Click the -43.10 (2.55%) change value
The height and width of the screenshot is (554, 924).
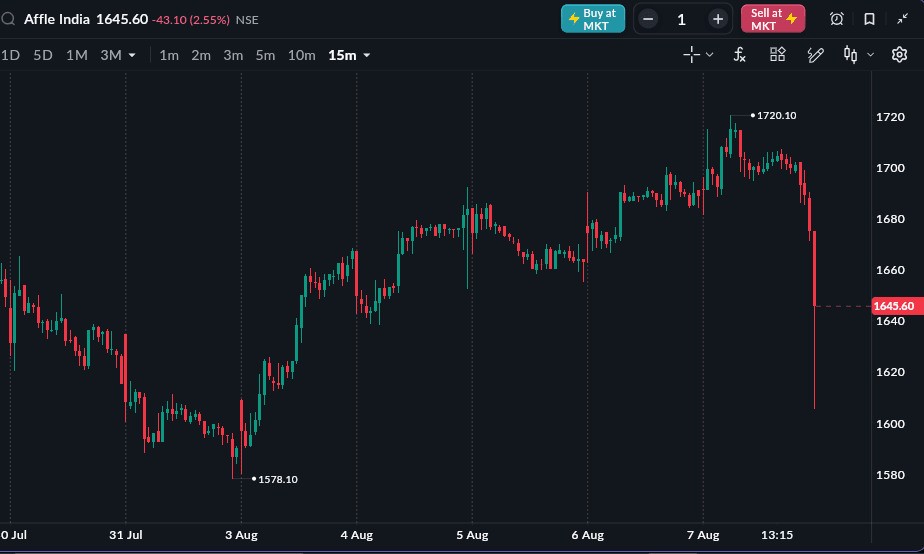point(191,20)
